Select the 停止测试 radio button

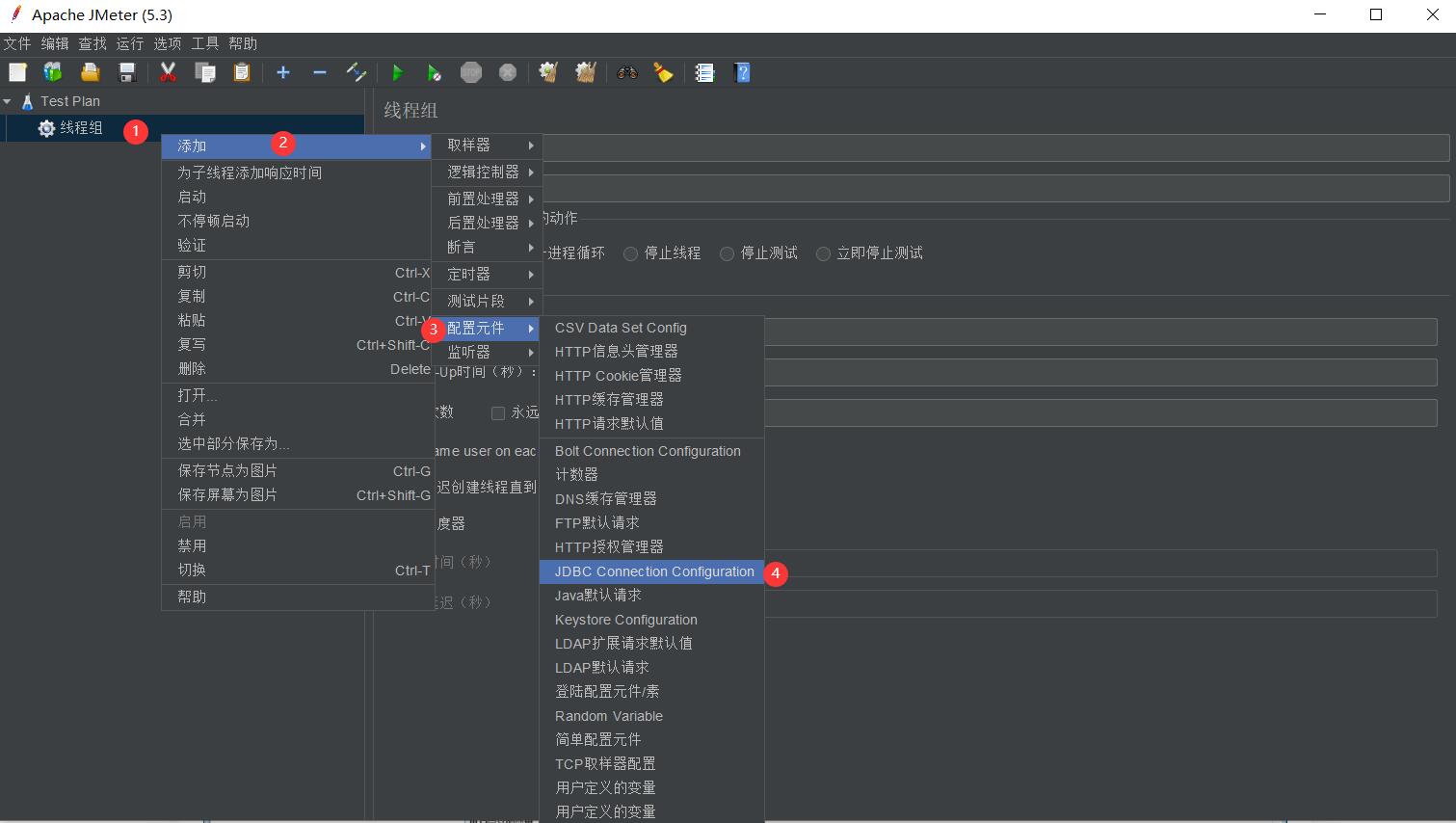[727, 253]
